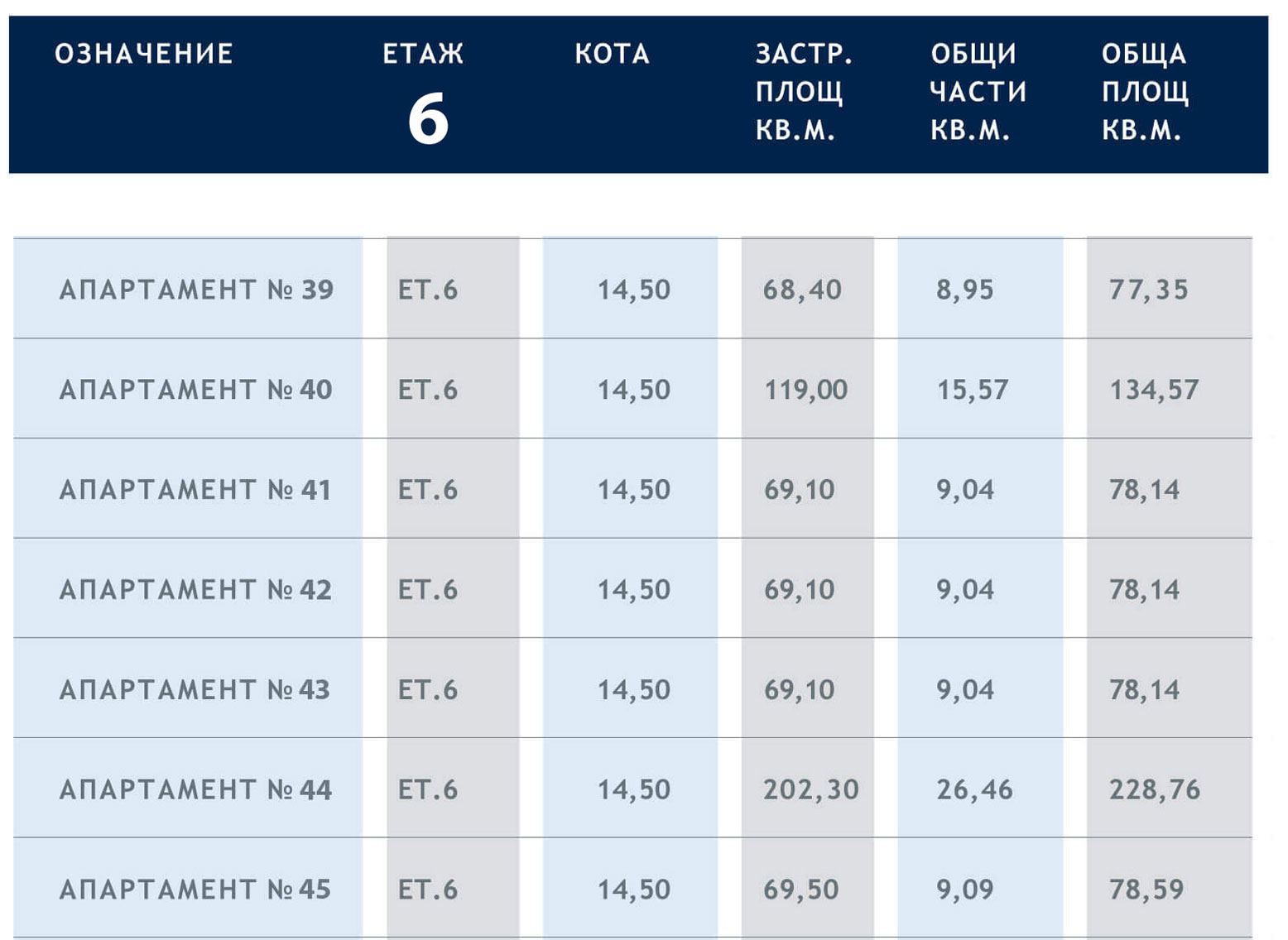The image size is (1288, 940).
Task: Click АПАРТАМЕНТ № 41 label
Action: click(196, 490)
